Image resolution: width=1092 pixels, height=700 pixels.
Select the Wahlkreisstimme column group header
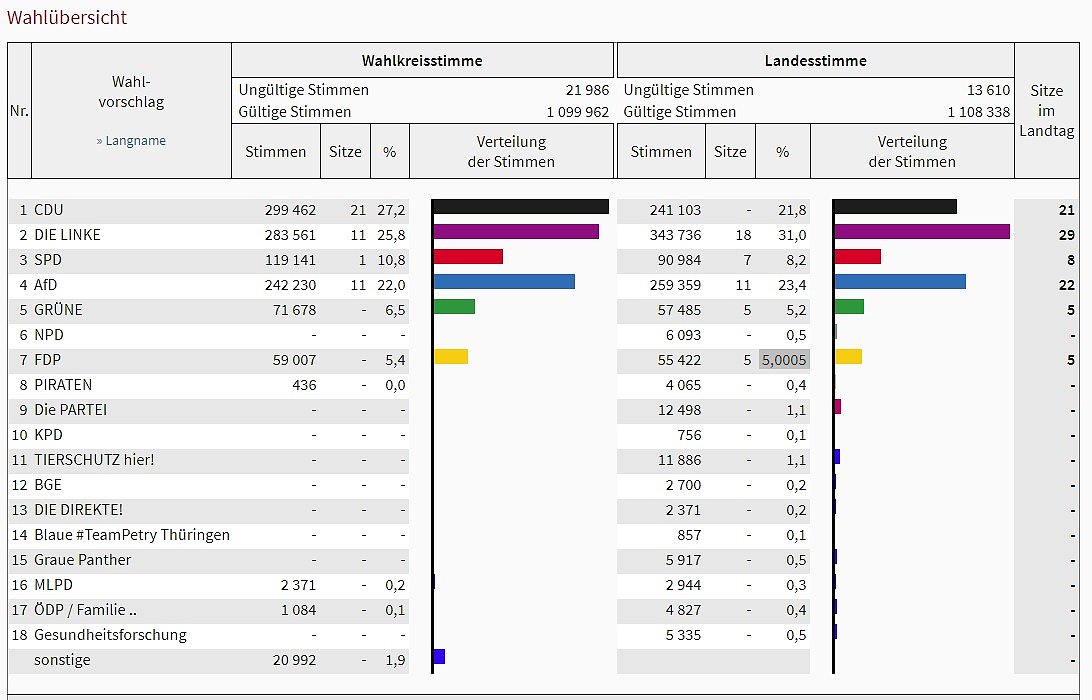(422, 61)
